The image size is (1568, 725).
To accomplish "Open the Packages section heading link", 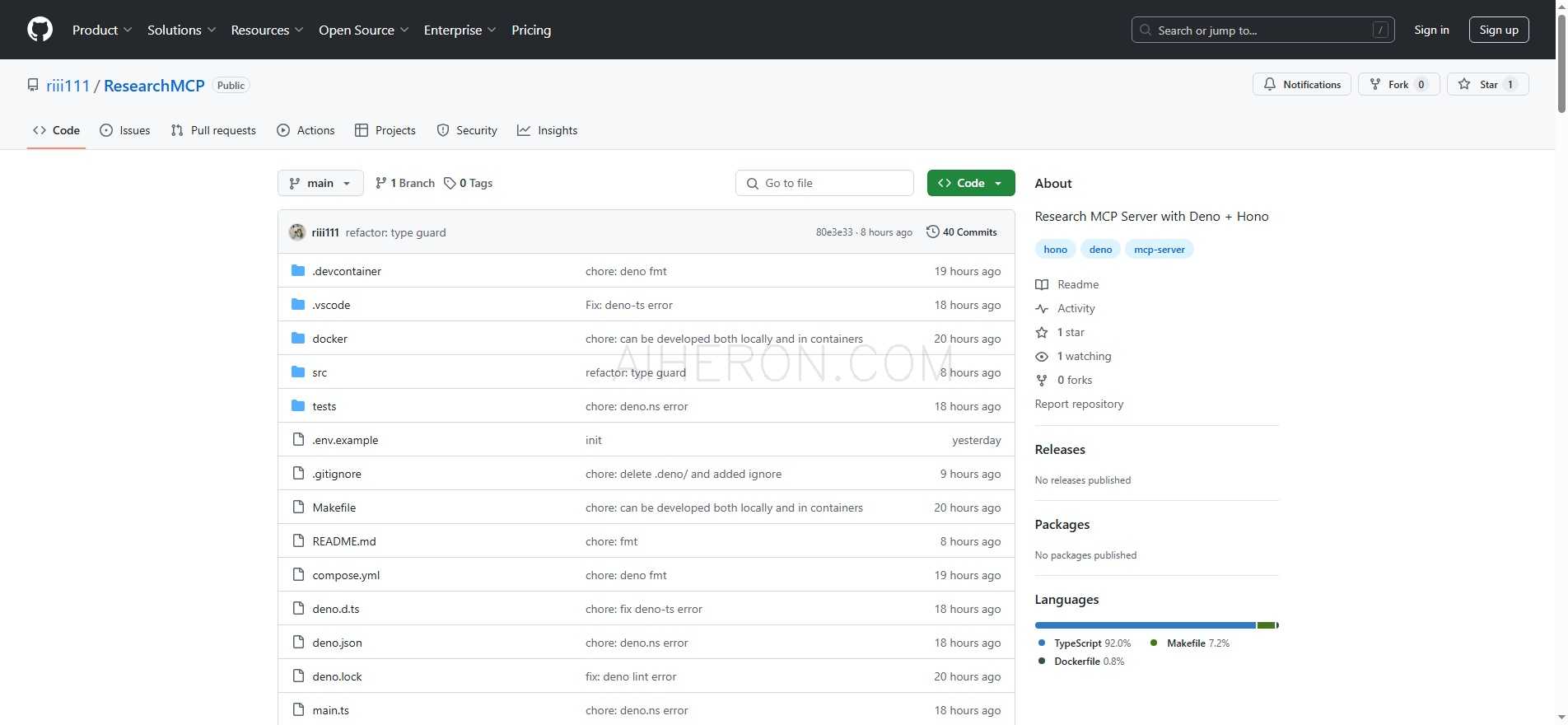I will pyautogui.click(x=1062, y=524).
